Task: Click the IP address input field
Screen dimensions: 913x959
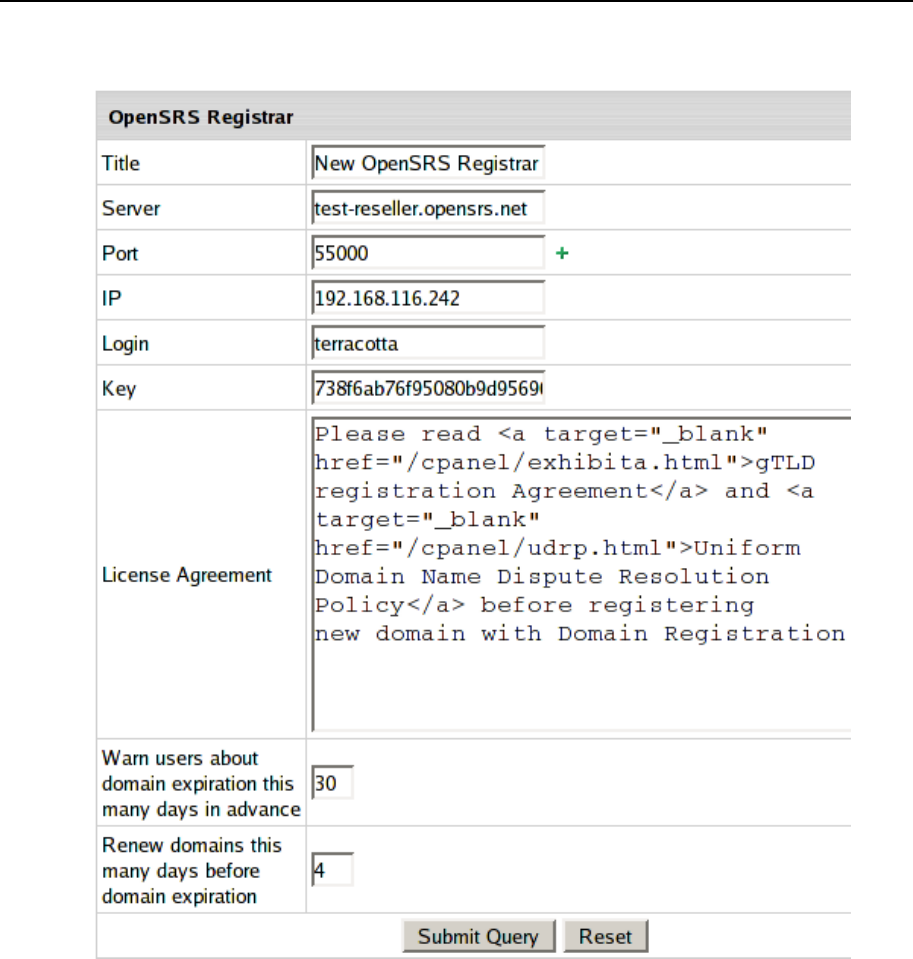Action: tap(428, 299)
